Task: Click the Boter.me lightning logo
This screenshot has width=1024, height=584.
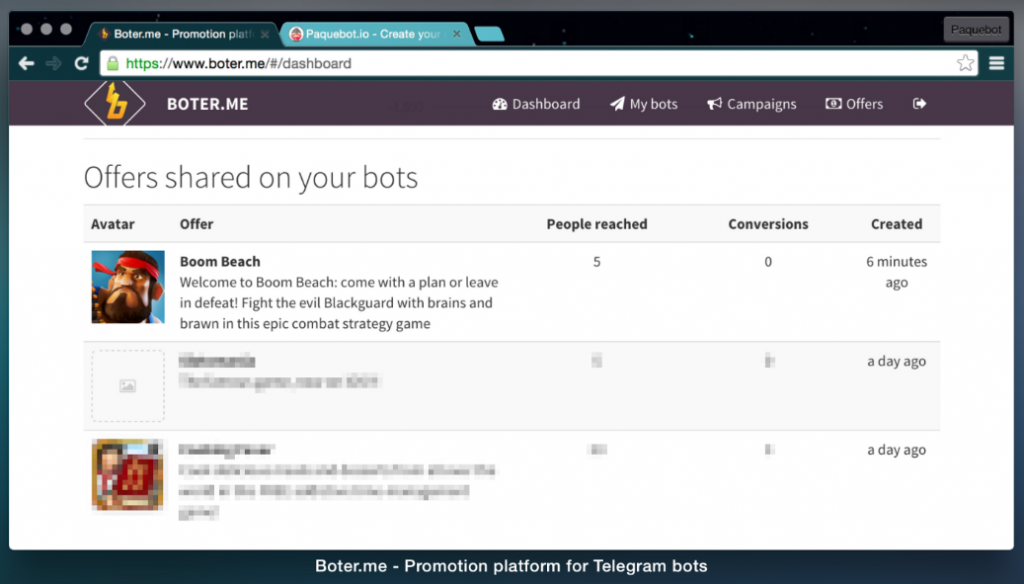Action: 115,103
